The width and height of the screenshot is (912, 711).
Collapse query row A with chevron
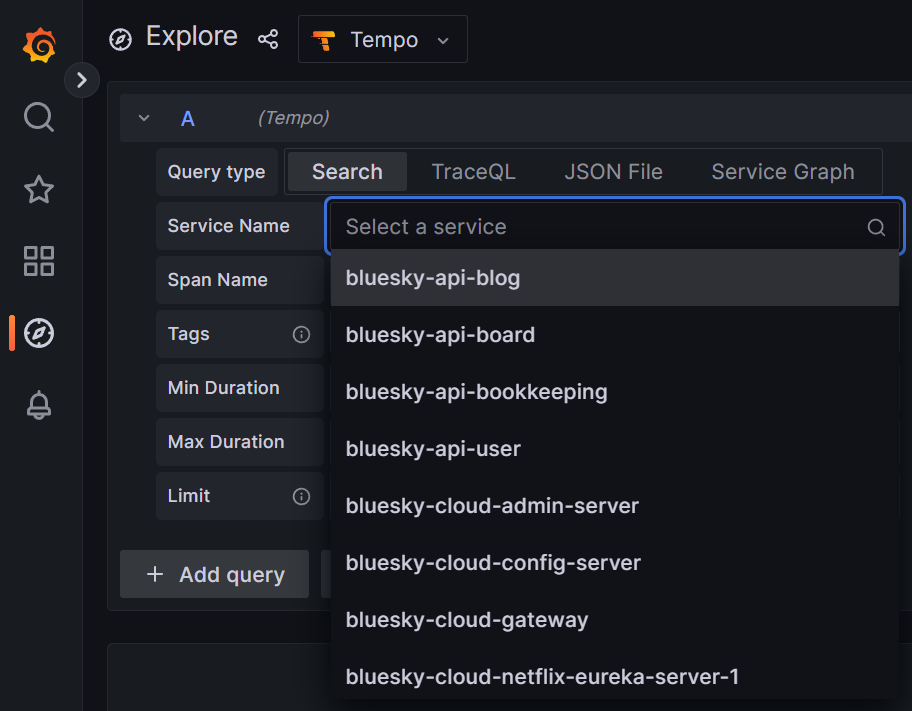click(144, 118)
